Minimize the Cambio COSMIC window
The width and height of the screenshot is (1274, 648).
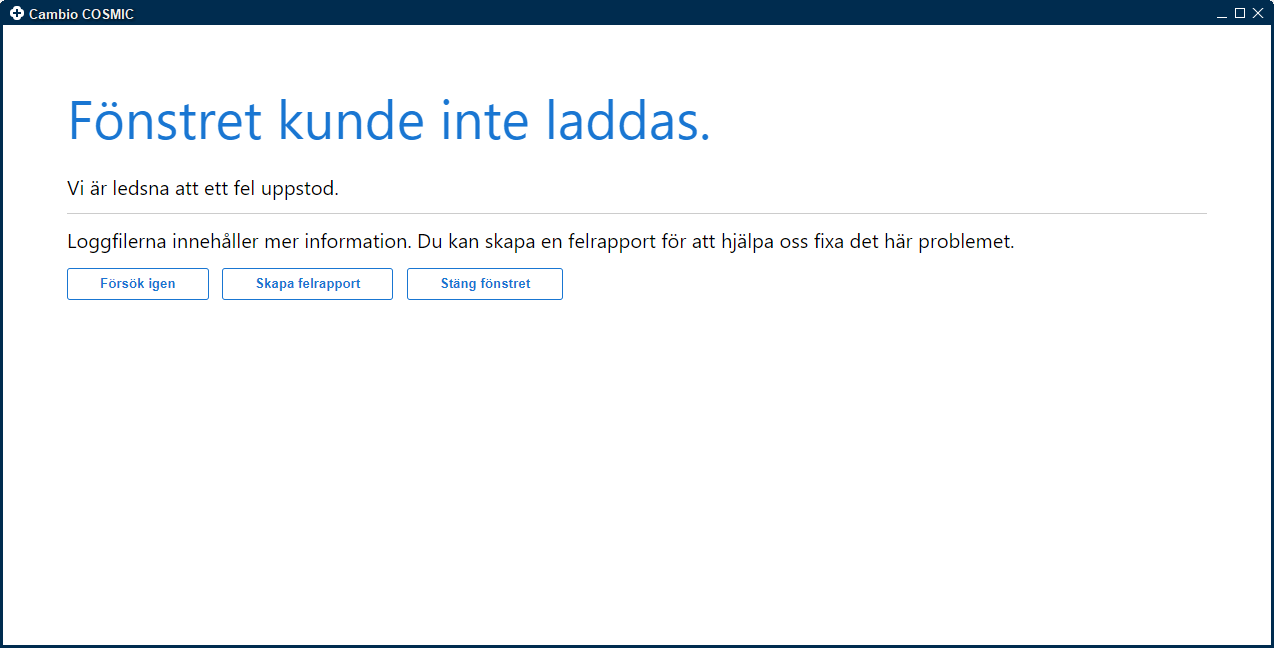tap(1222, 14)
